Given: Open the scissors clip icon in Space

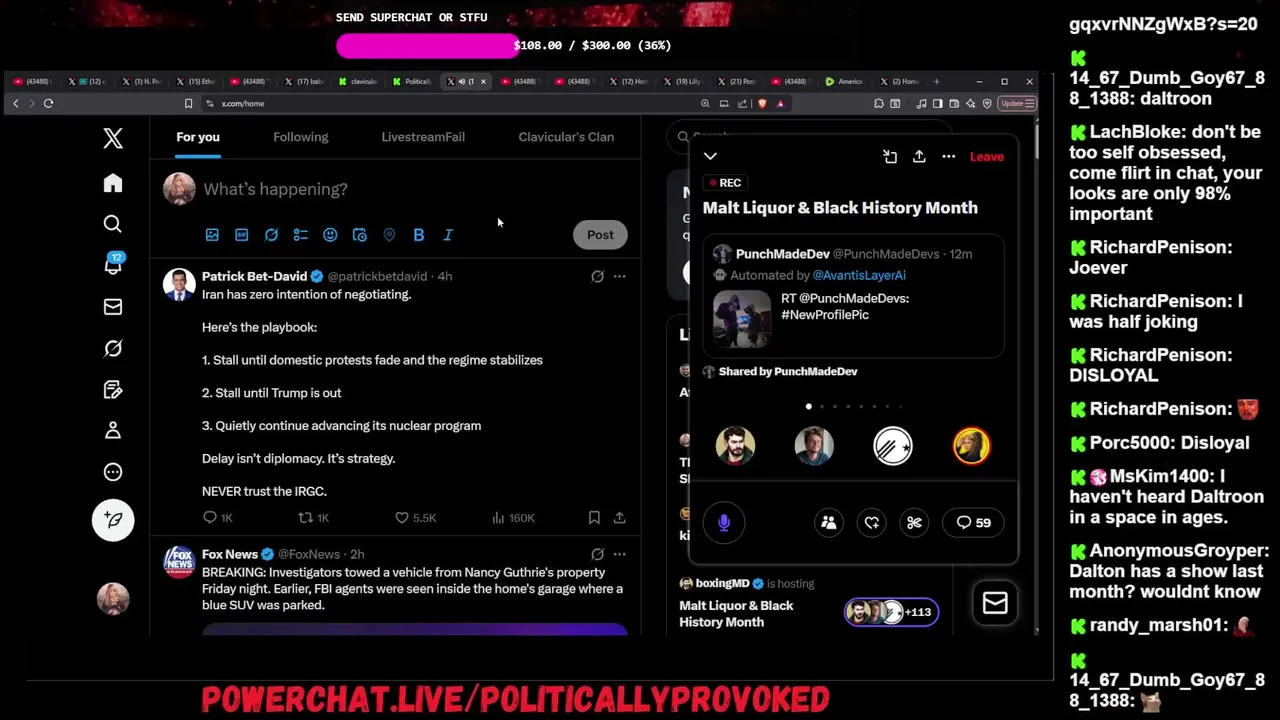Looking at the screenshot, I should [914, 522].
